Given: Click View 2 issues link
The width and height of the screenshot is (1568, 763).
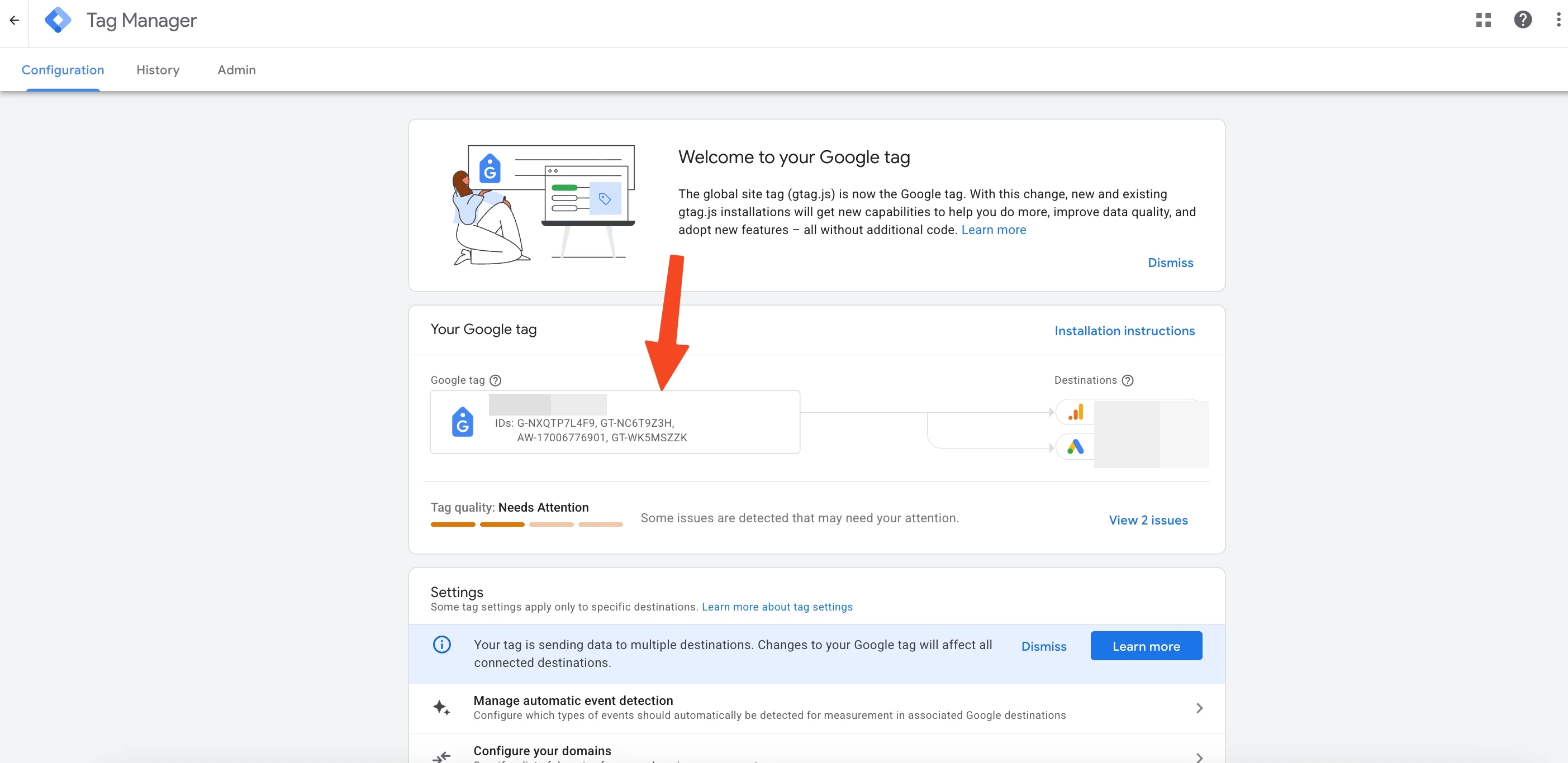Looking at the screenshot, I should point(1148,519).
